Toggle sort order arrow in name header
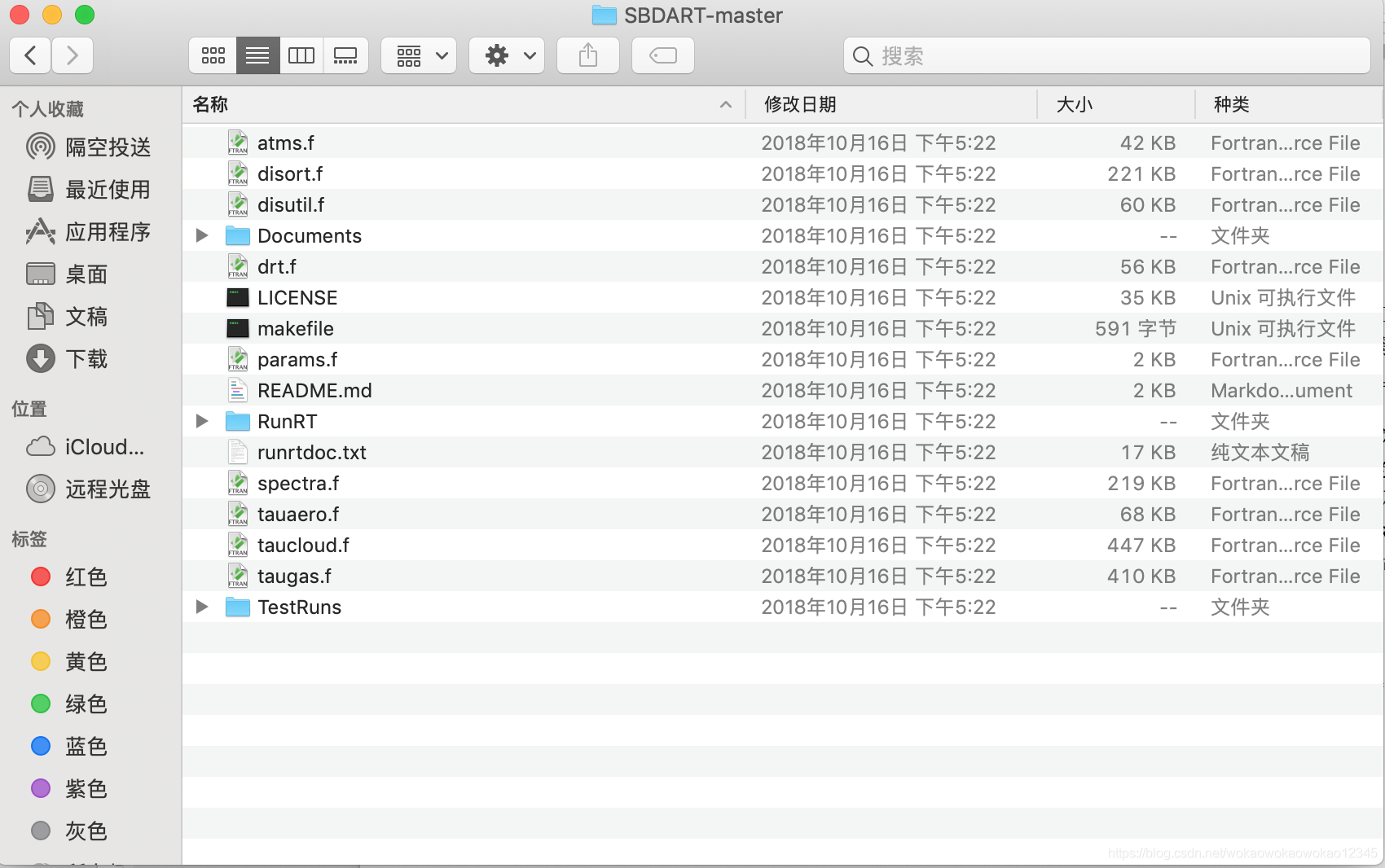Screen dimensions: 1385x868 click(x=726, y=105)
